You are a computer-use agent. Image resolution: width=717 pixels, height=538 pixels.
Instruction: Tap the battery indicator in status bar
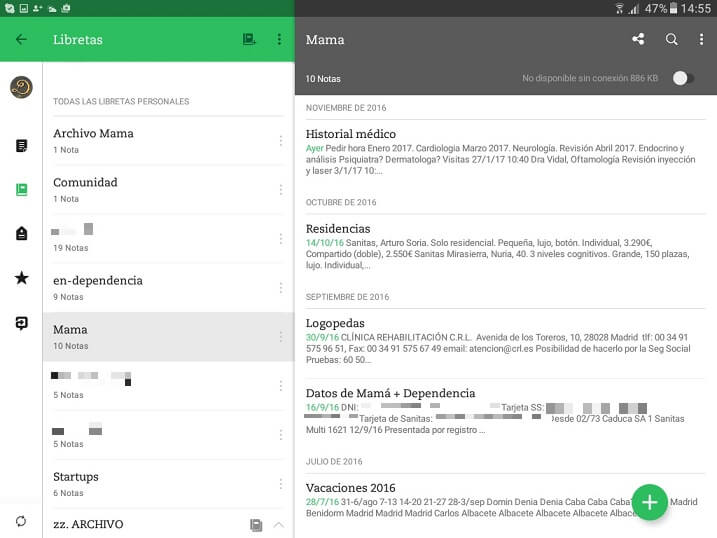(x=673, y=8)
